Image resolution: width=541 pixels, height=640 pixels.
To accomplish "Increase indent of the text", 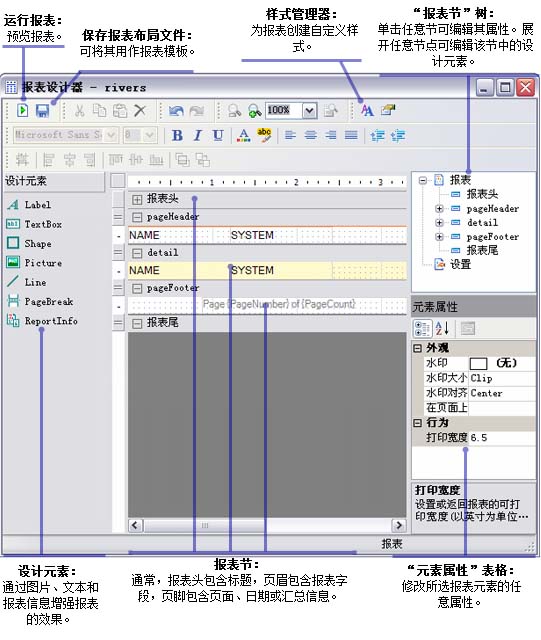I will tap(398, 136).
